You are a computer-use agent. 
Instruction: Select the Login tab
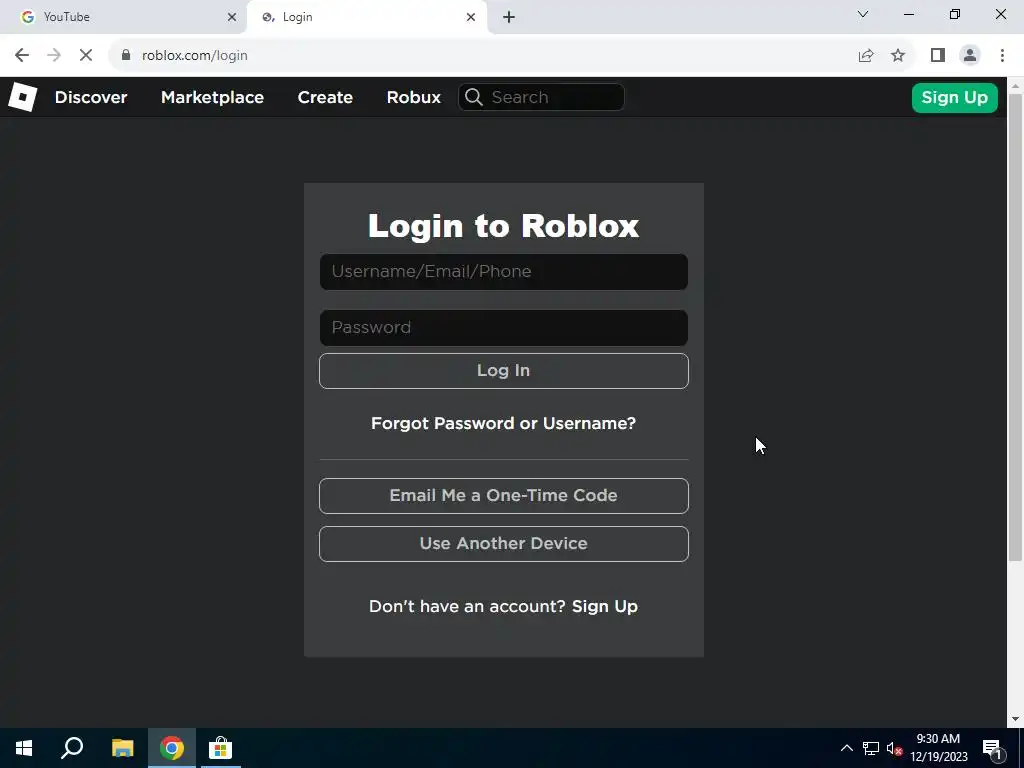(x=366, y=17)
